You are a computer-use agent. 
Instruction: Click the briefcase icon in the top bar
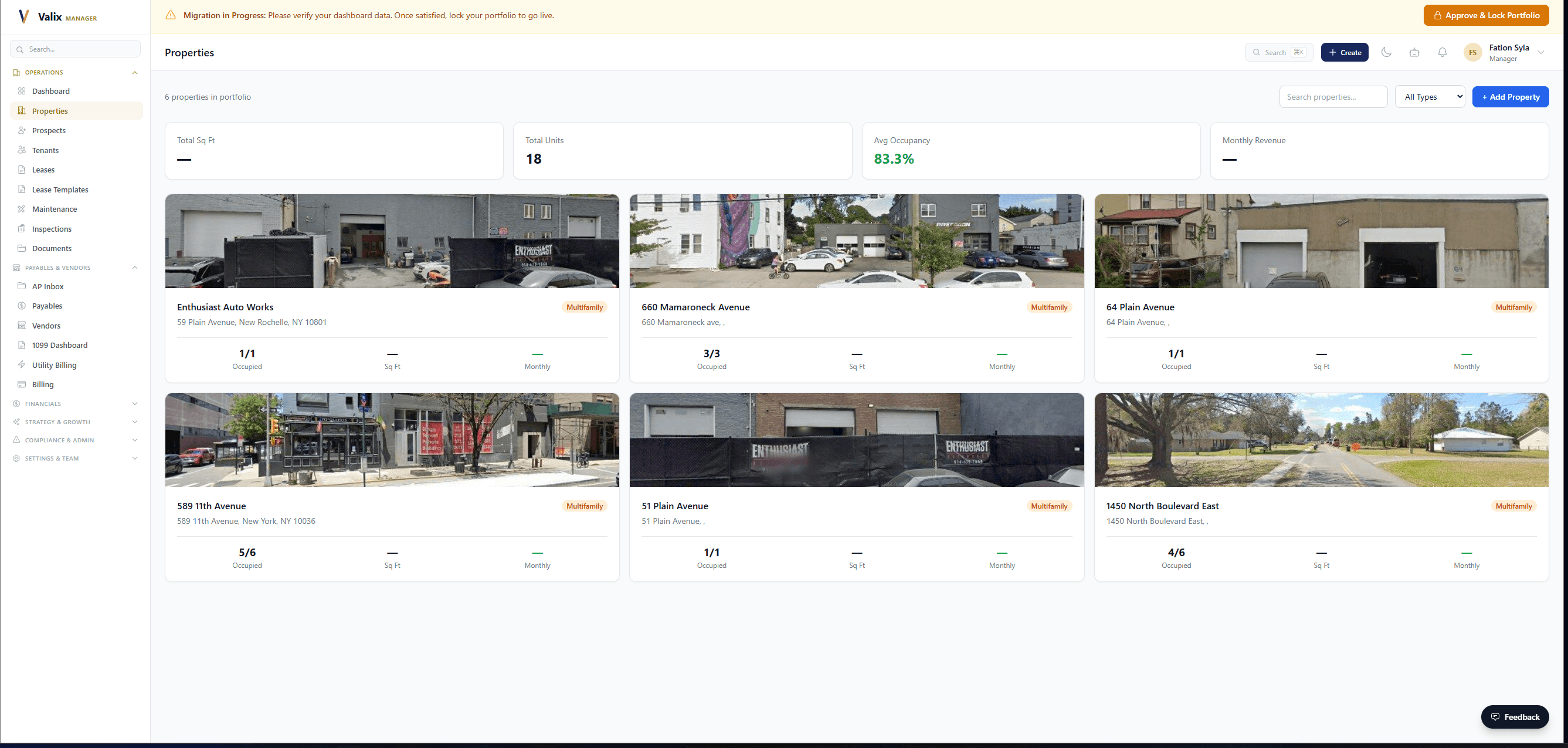point(1414,52)
